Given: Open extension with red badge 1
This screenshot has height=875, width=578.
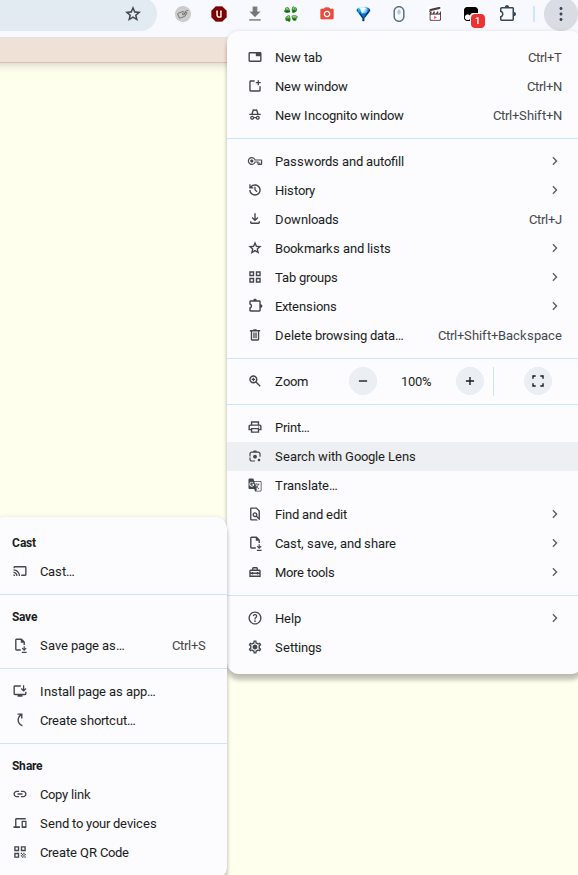Looking at the screenshot, I should pyautogui.click(x=473, y=15).
